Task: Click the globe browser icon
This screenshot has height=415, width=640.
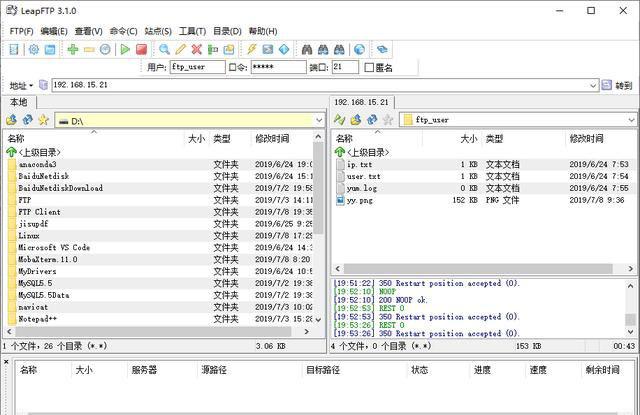Action: [x=359, y=49]
